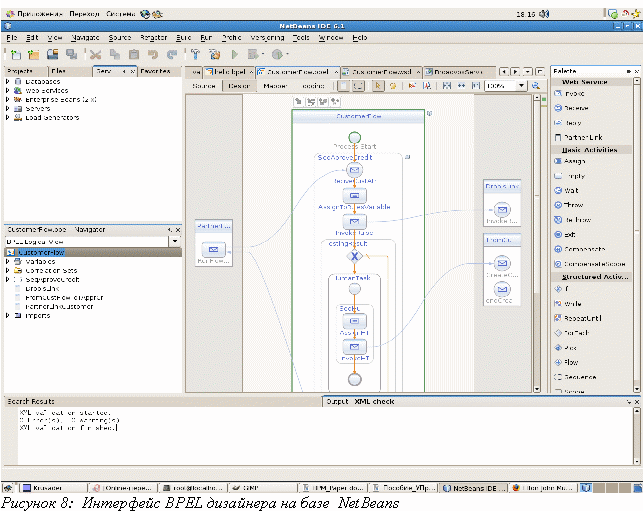Select the Invoke activity in Palette
Screen dimensions: 643x512
573,93
